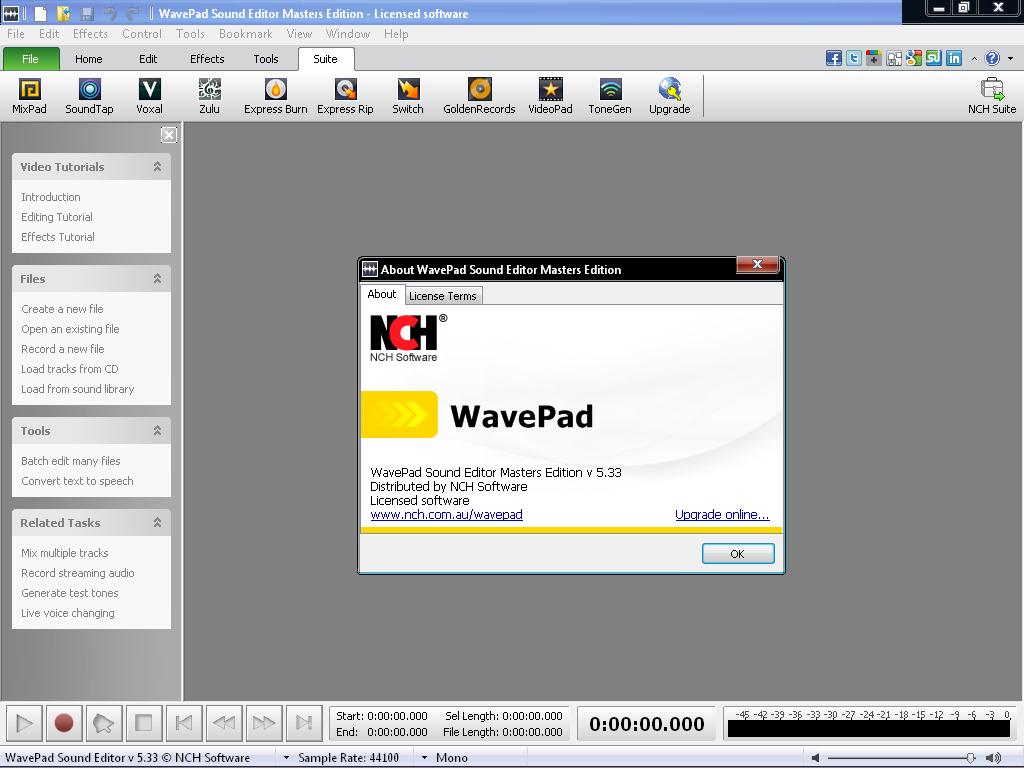Click OK in the About dialog
Image resolution: width=1024 pixels, height=768 pixels.
pos(738,554)
